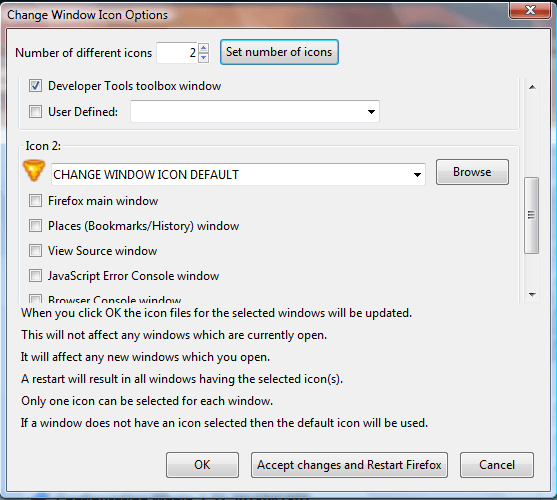Browse for an Icon 2 file
The height and width of the screenshot is (500, 557).
(472, 172)
